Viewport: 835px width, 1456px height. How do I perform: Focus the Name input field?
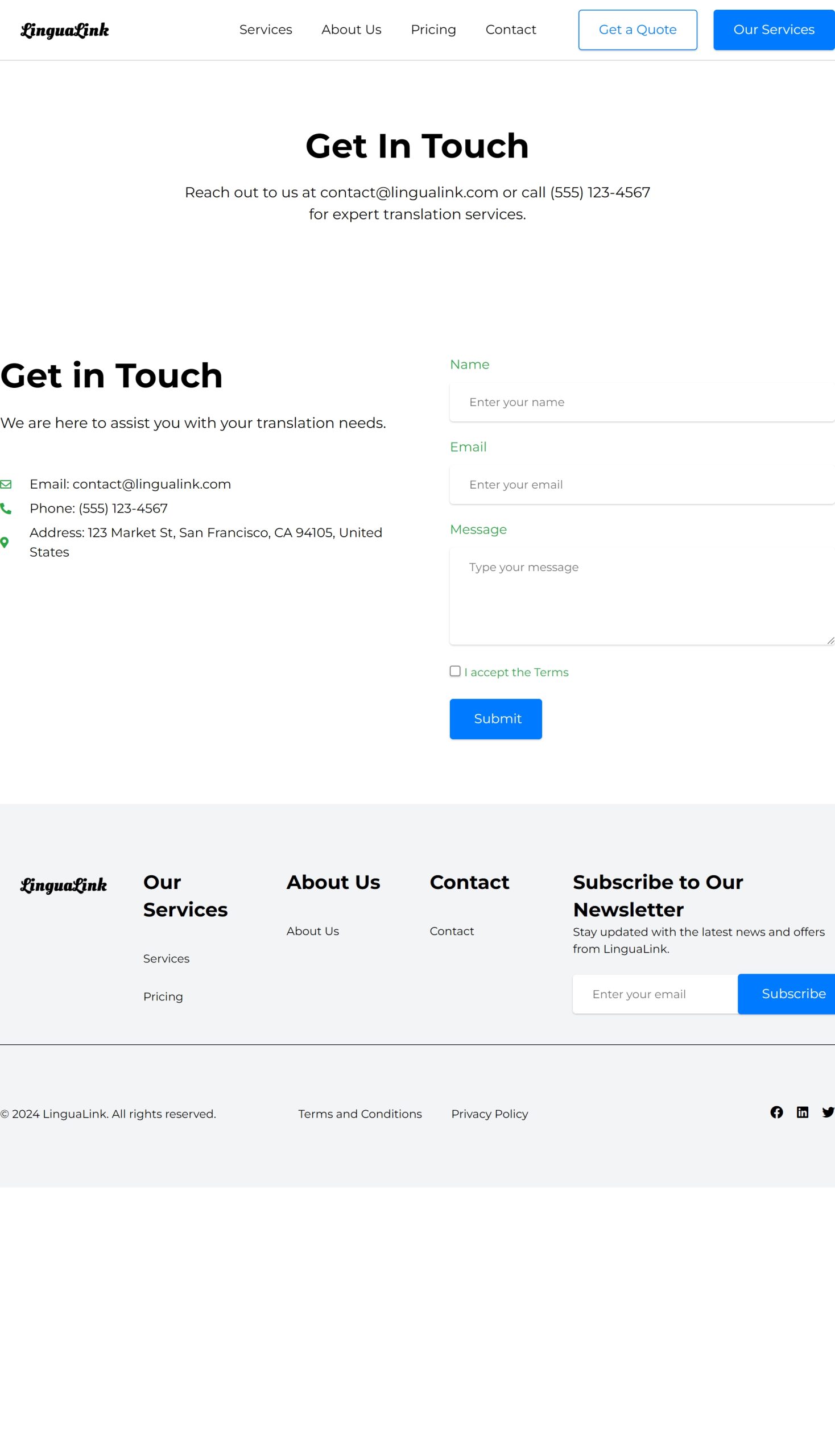tap(642, 402)
